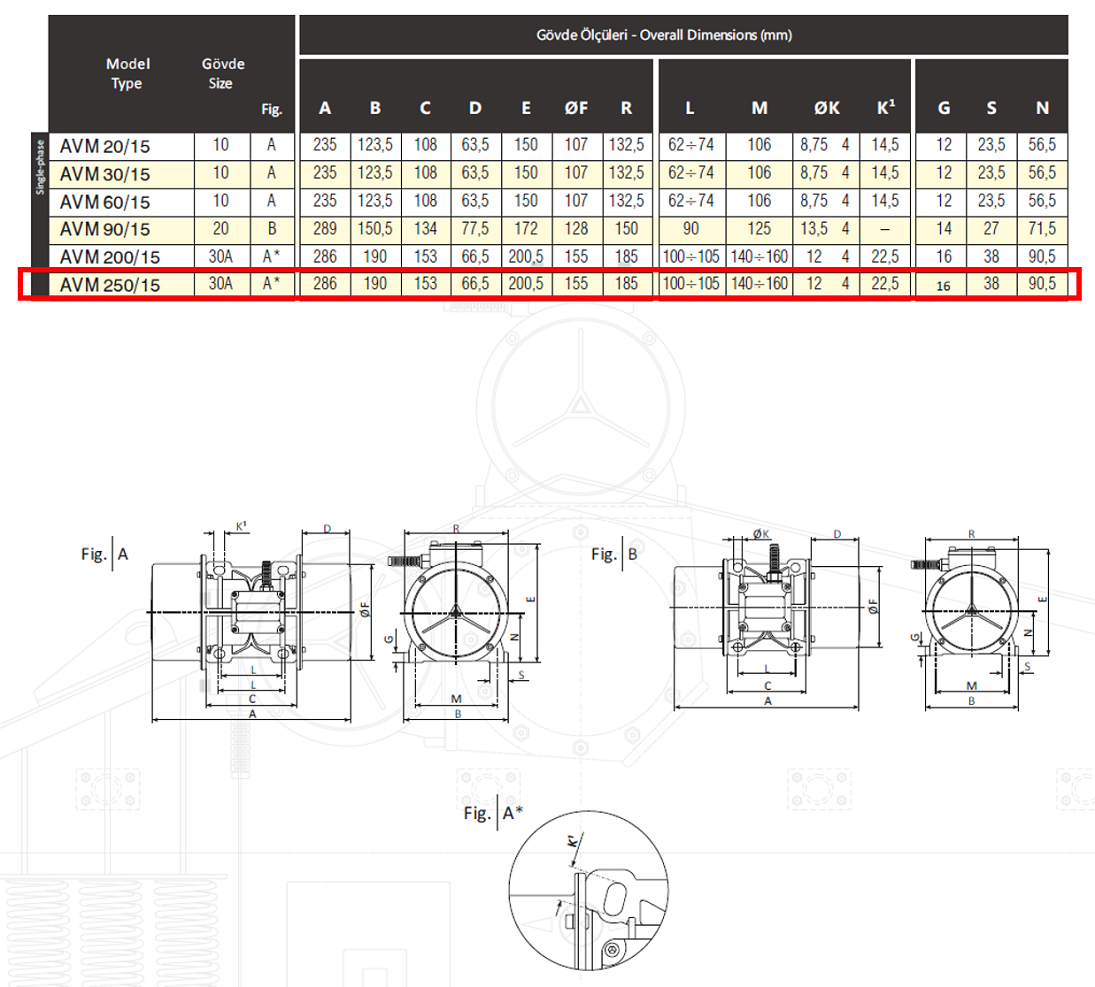Click the vertical 'Single-phase' side label
The width and height of the screenshot is (1095, 987).
(40, 166)
